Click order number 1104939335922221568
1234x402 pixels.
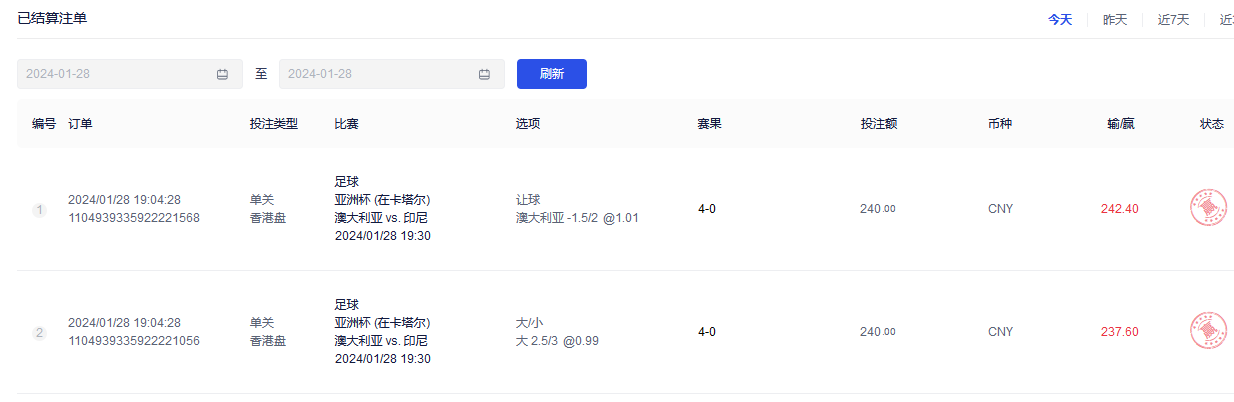pos(134,218)
